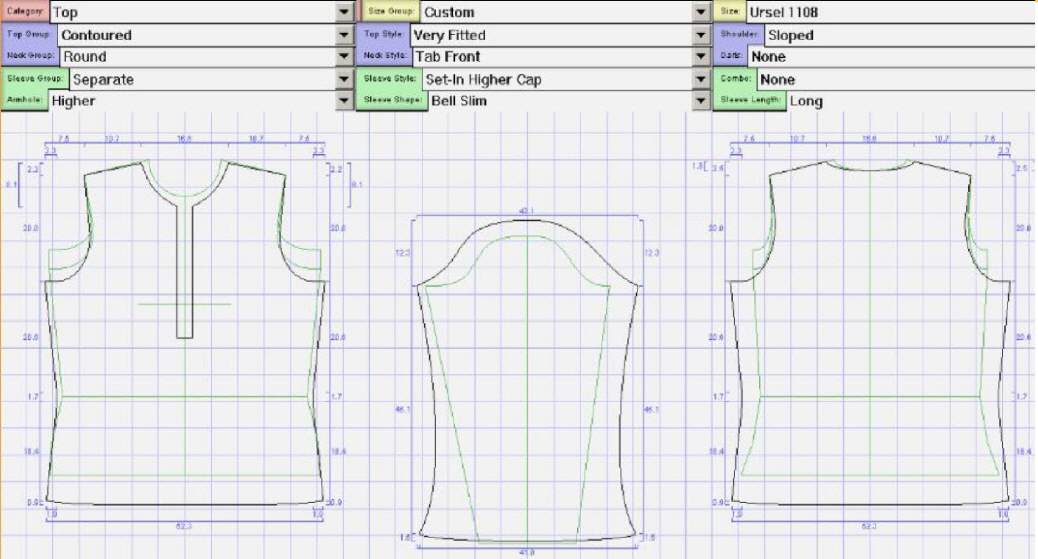This screenshot has width=1038, height=559.
Task: Expand the Top Style dropdown set to Very Fitted
Action: 701,35
